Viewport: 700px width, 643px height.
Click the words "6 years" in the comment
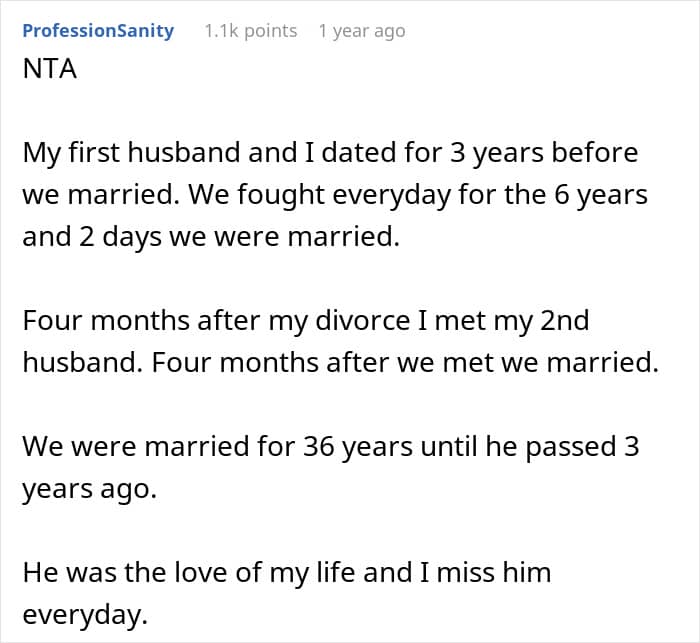click(x=603, y=195)
